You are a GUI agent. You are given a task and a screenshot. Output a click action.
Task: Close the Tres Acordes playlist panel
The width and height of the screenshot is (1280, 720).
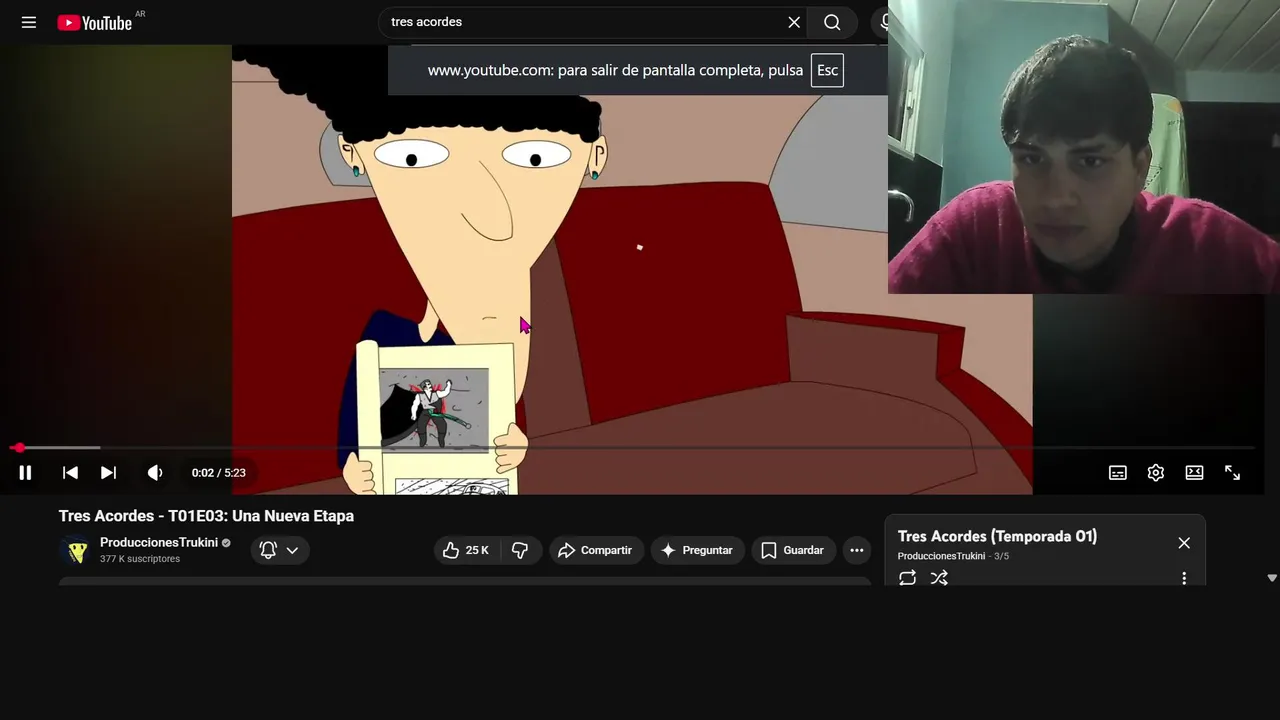coord(1184,543)
